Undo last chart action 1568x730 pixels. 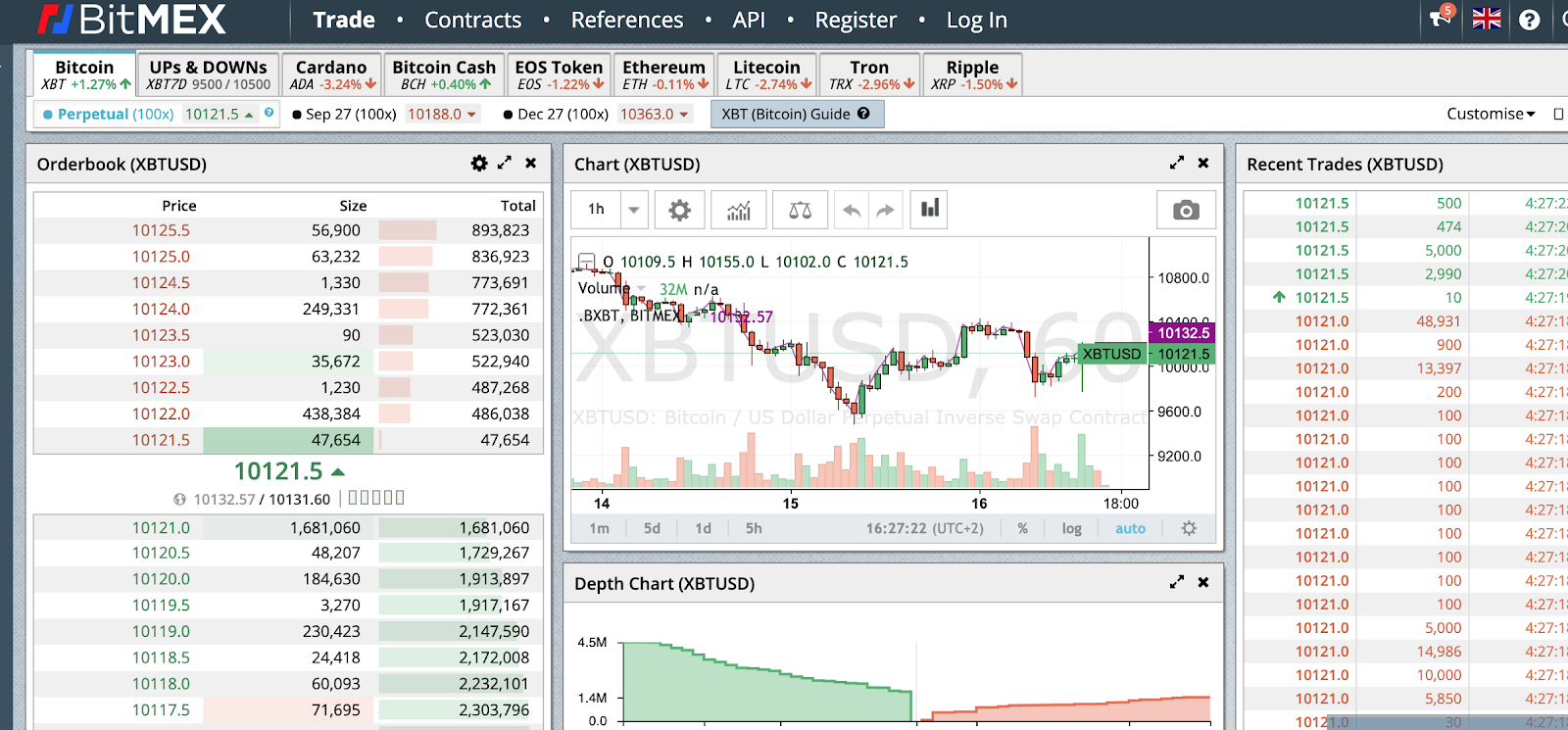point(852,210)
